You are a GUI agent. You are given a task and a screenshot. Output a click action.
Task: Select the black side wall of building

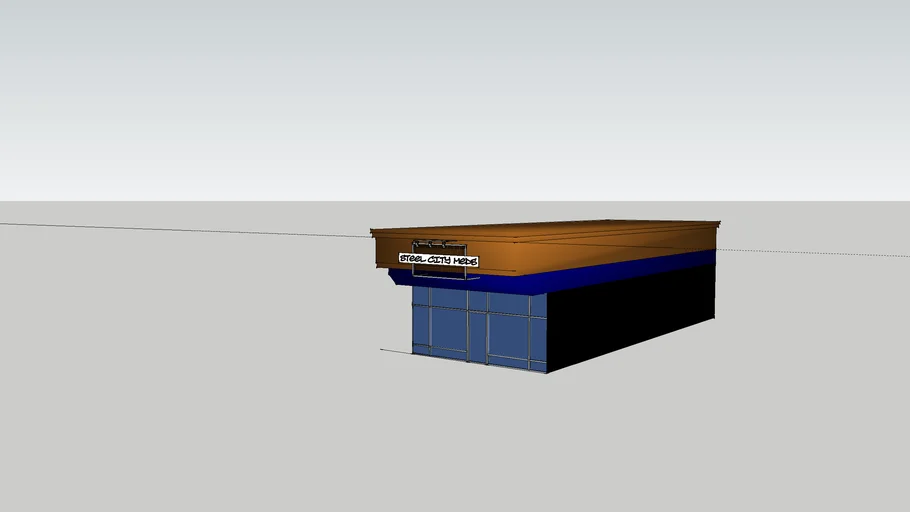(631, 319)
